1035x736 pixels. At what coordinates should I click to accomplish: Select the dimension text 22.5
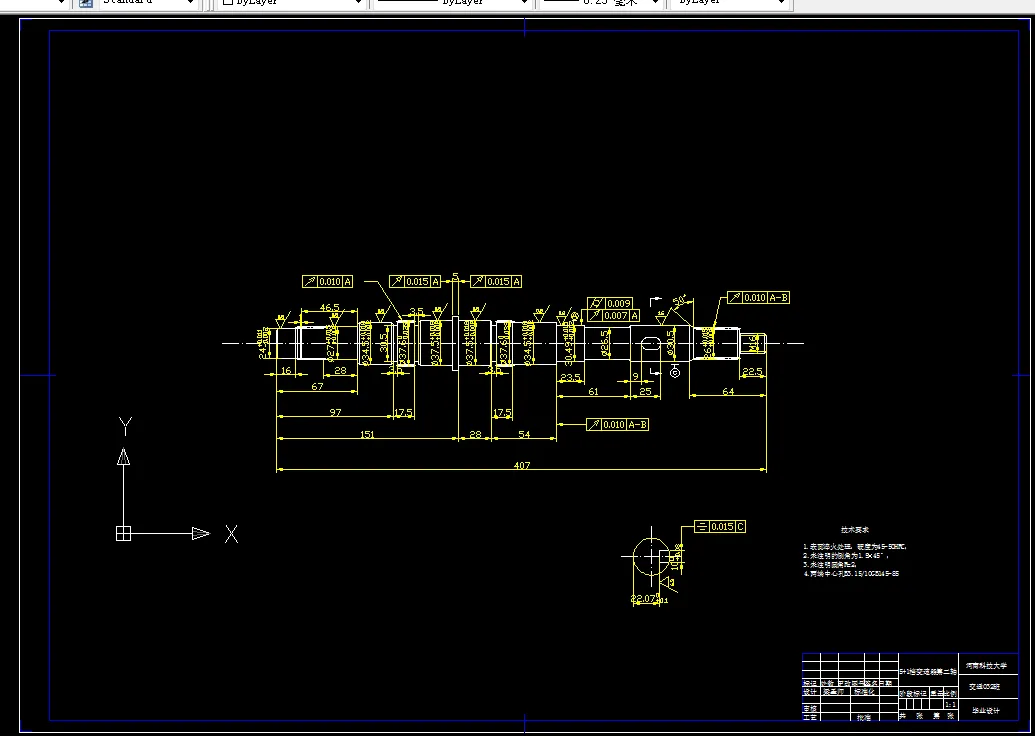pos(752,372)
